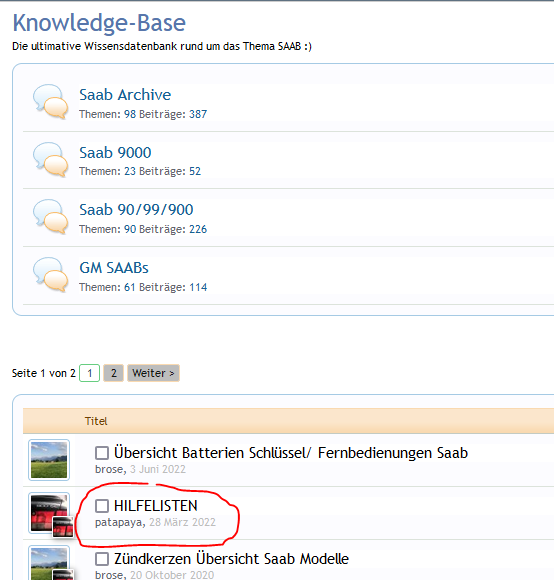Go to page 2 of the thread list
Viewport: 554px width, 580px height.
point(114,373)
